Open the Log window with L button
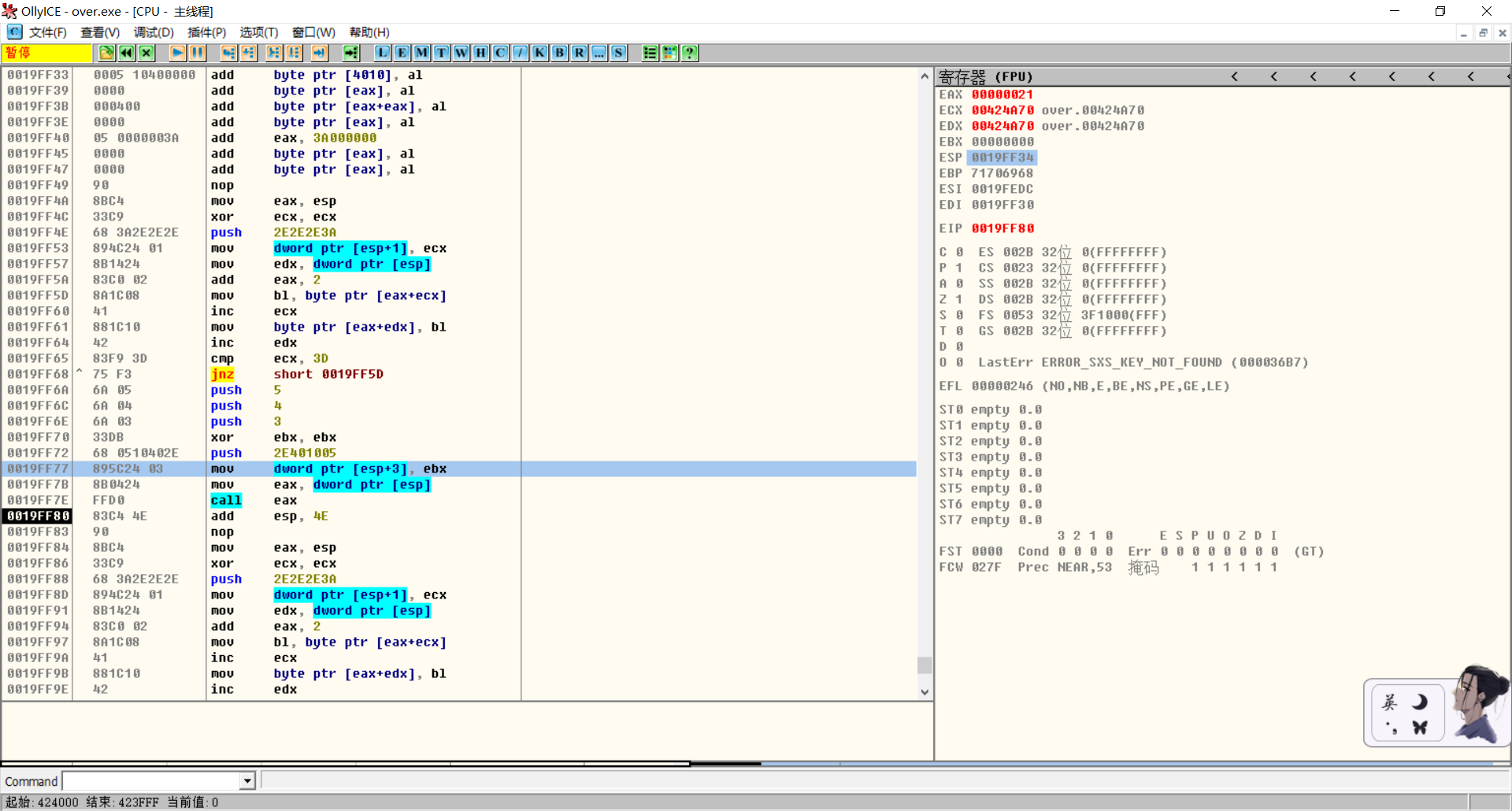Image resolution: width=1512 pixels, height=811 pixels. coord(382,53)
